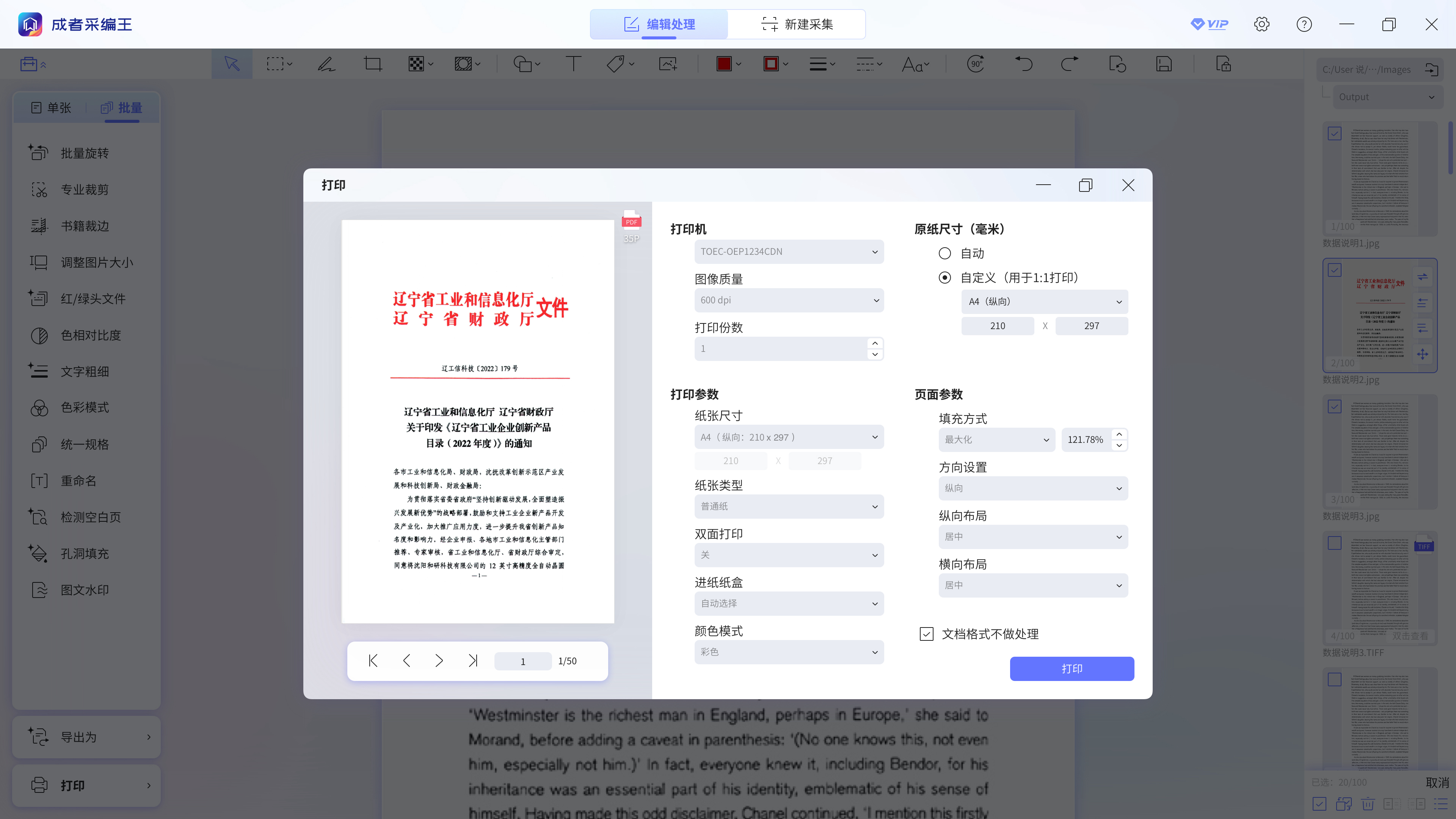Open custom size A4（纵向）dropdown
Image resolution: width=1456 pixels, height=819 pixels.
1045,301
